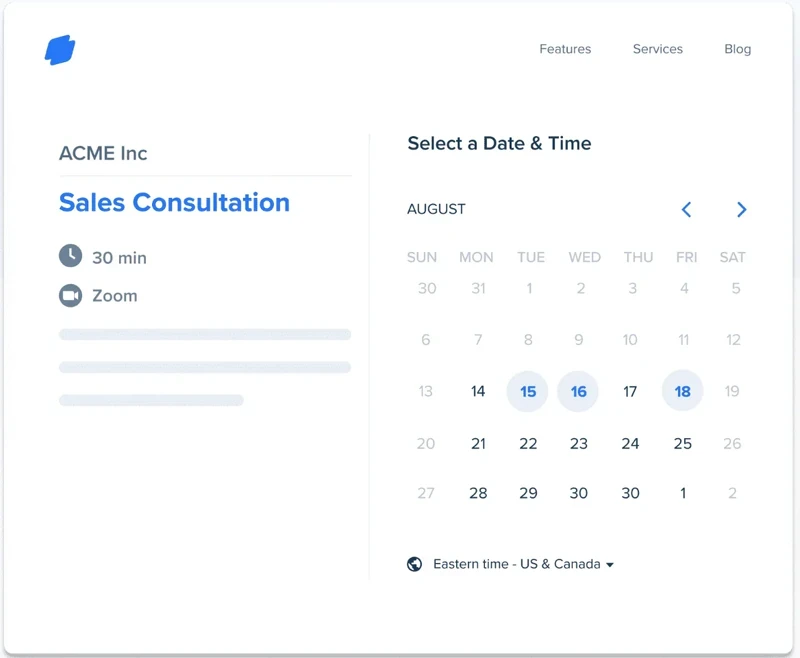The height and width of the screenshot is (658, 800).
Task: Click the blue company logo icon
Action: [x=62, y=48]
